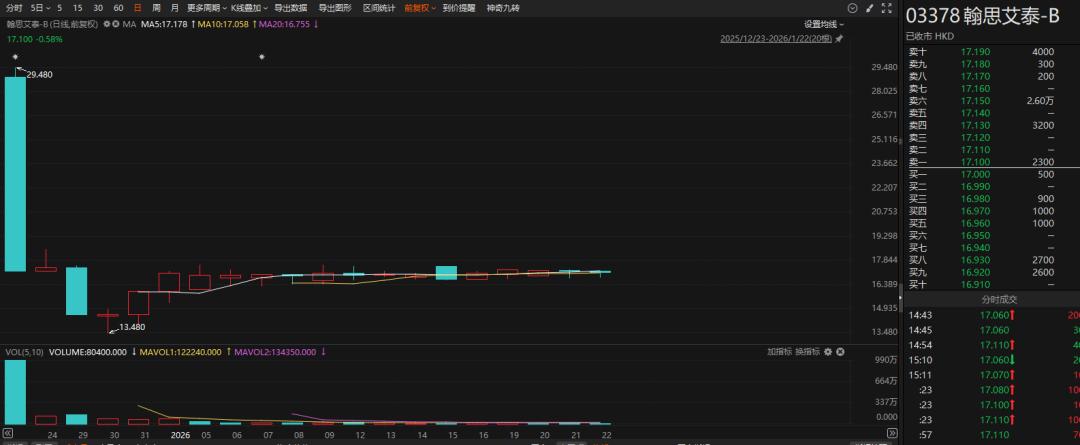
Task: Open the MA indicator settings gear
Action: (x=107, y=24)
